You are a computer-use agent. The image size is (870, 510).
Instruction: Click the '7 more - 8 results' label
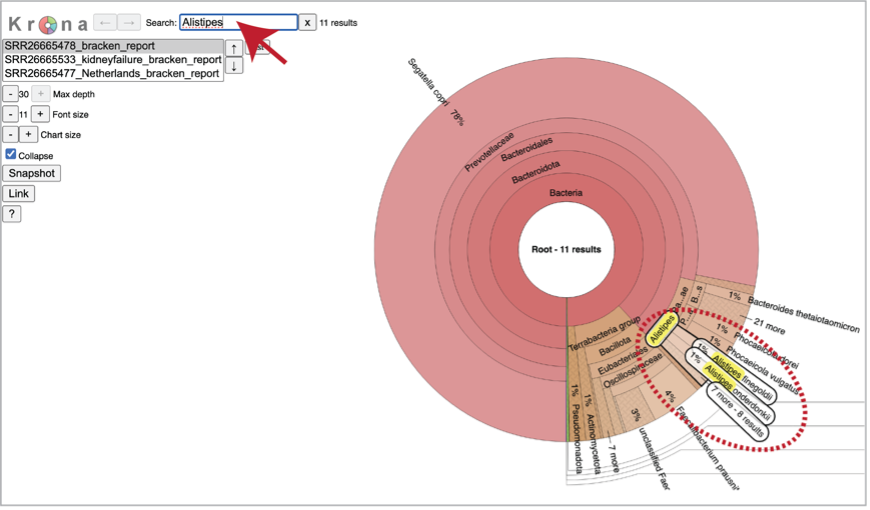point(738,411)
